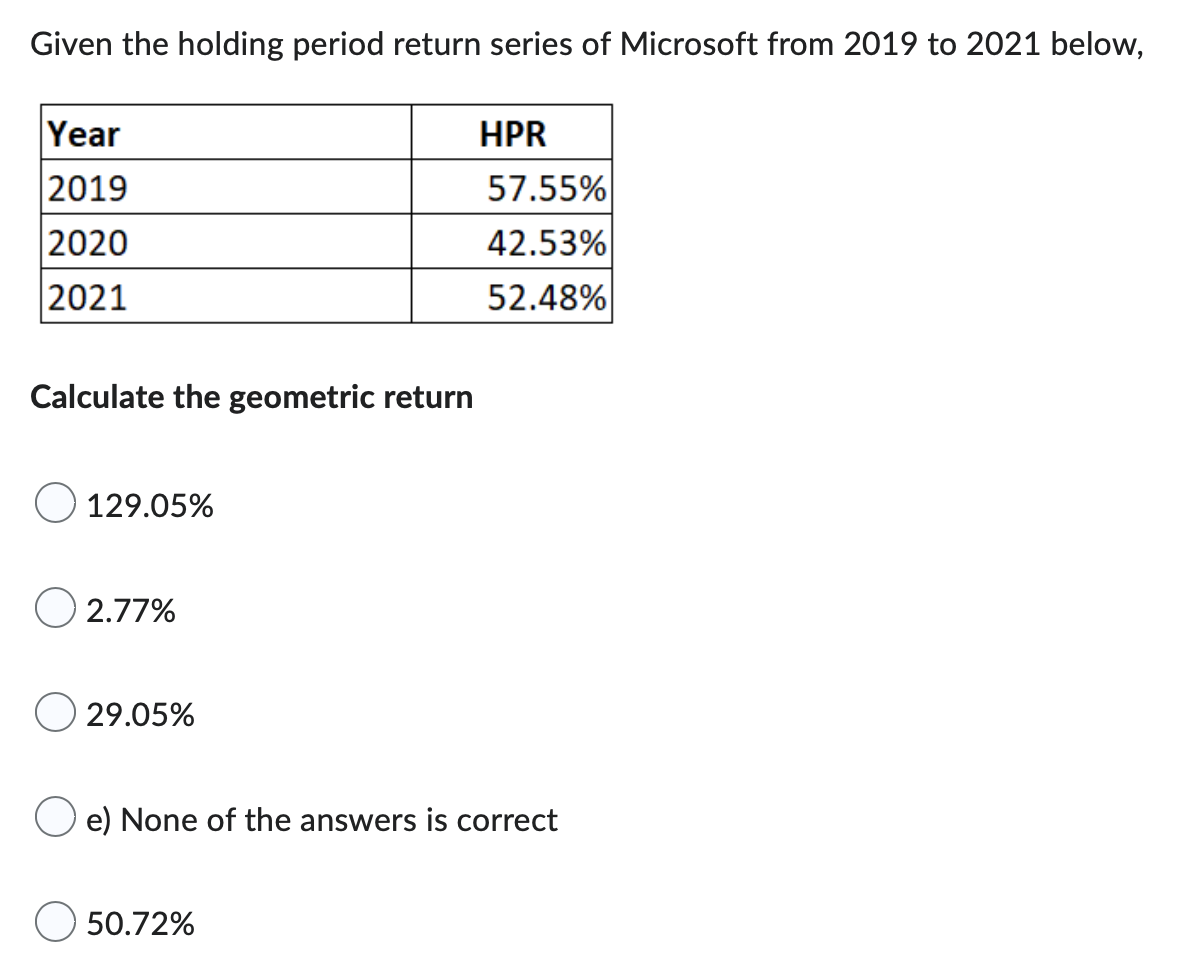Click the question text about Microsoft returns
1188x974 pixels.
587,44
